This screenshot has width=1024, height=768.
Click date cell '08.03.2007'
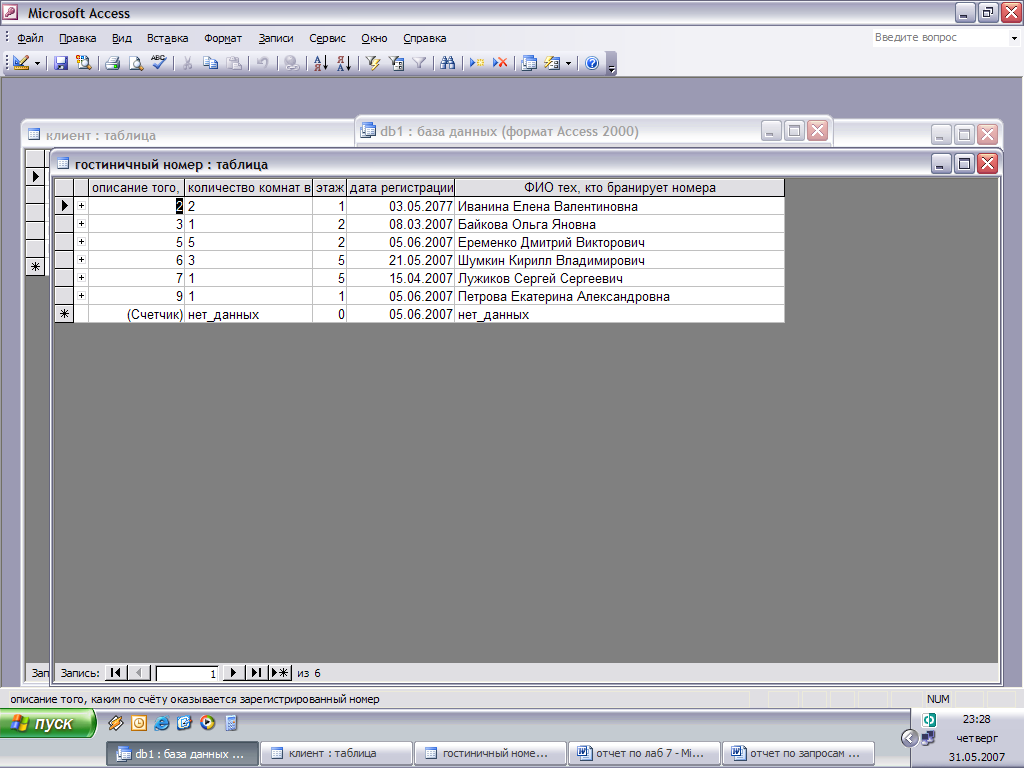point(400,224)
